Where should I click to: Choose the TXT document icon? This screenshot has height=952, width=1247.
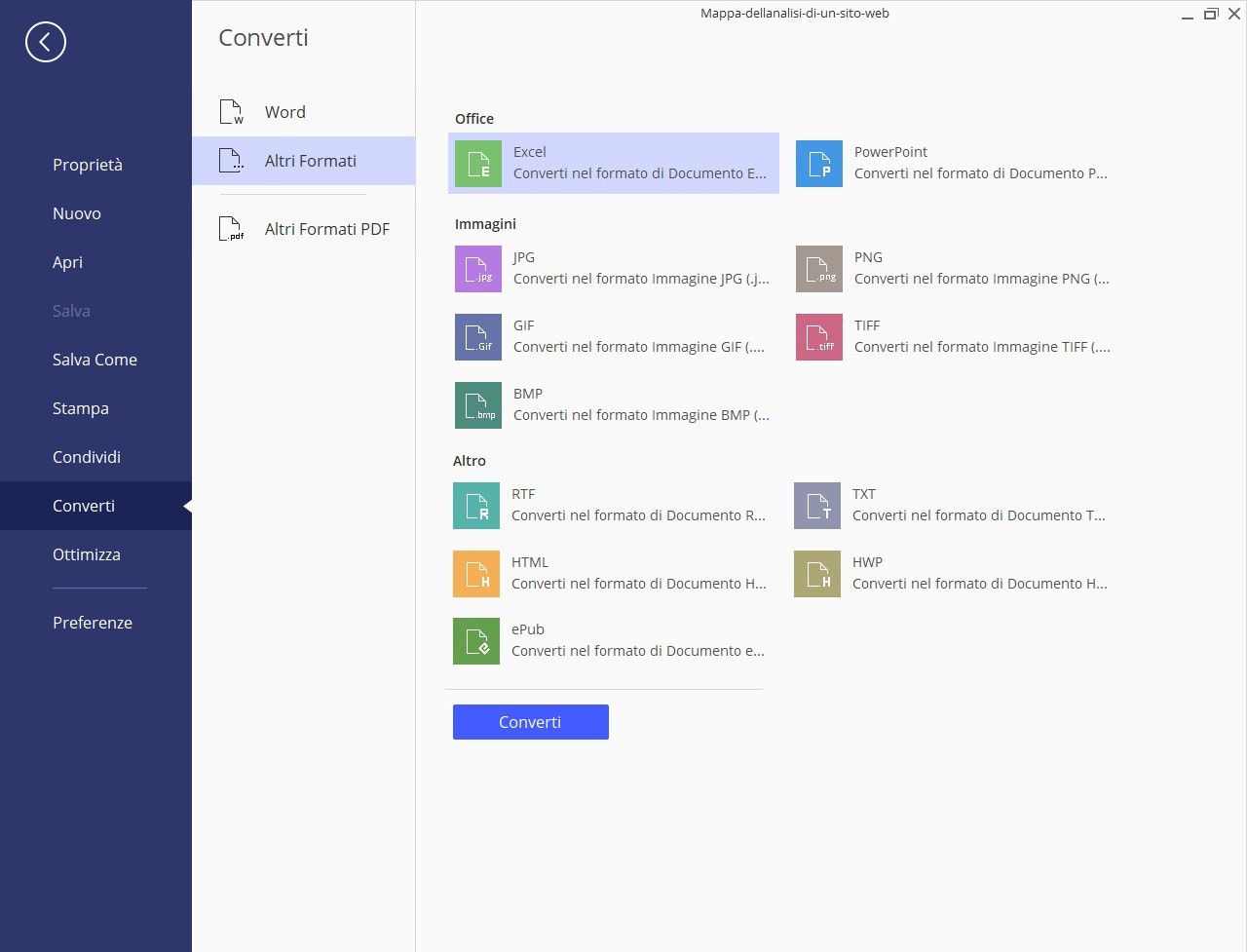tap(817, 506)
